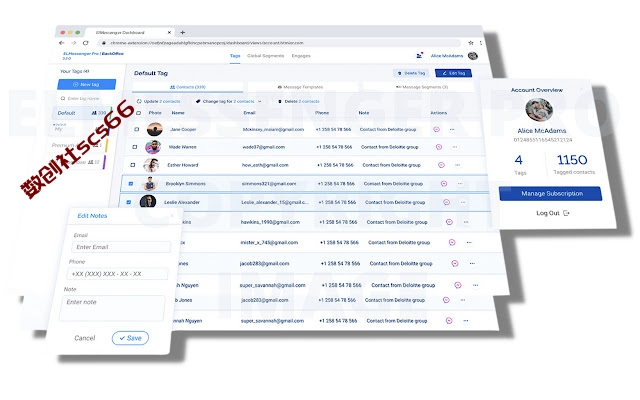This screenshot has height=400, width=640.
Task: Go to the Engages tab
Action: 301,56
